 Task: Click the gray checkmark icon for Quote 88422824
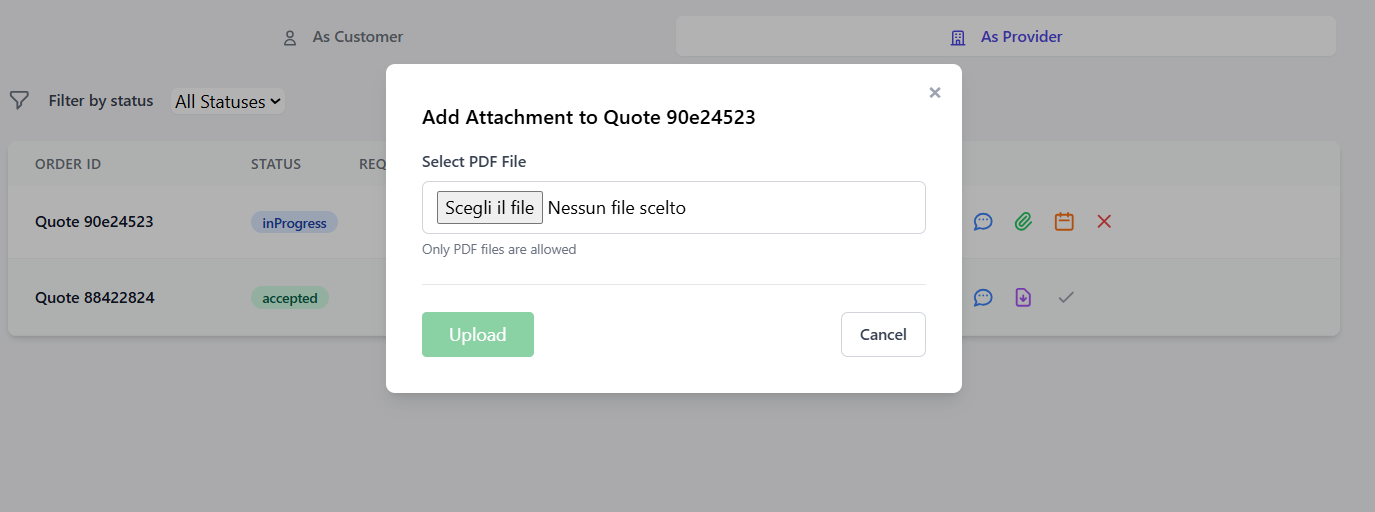coord(1066,297)
